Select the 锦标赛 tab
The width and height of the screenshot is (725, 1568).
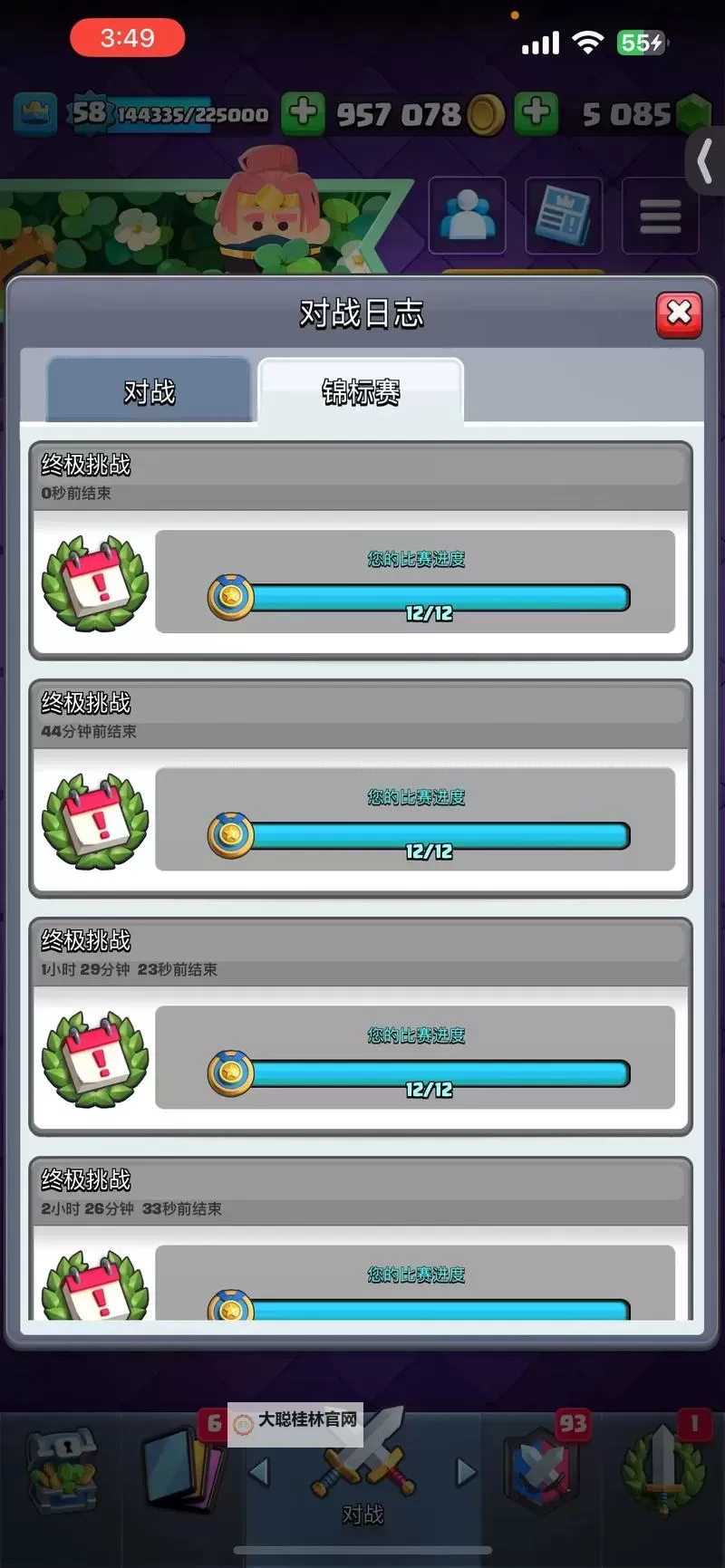361,390
